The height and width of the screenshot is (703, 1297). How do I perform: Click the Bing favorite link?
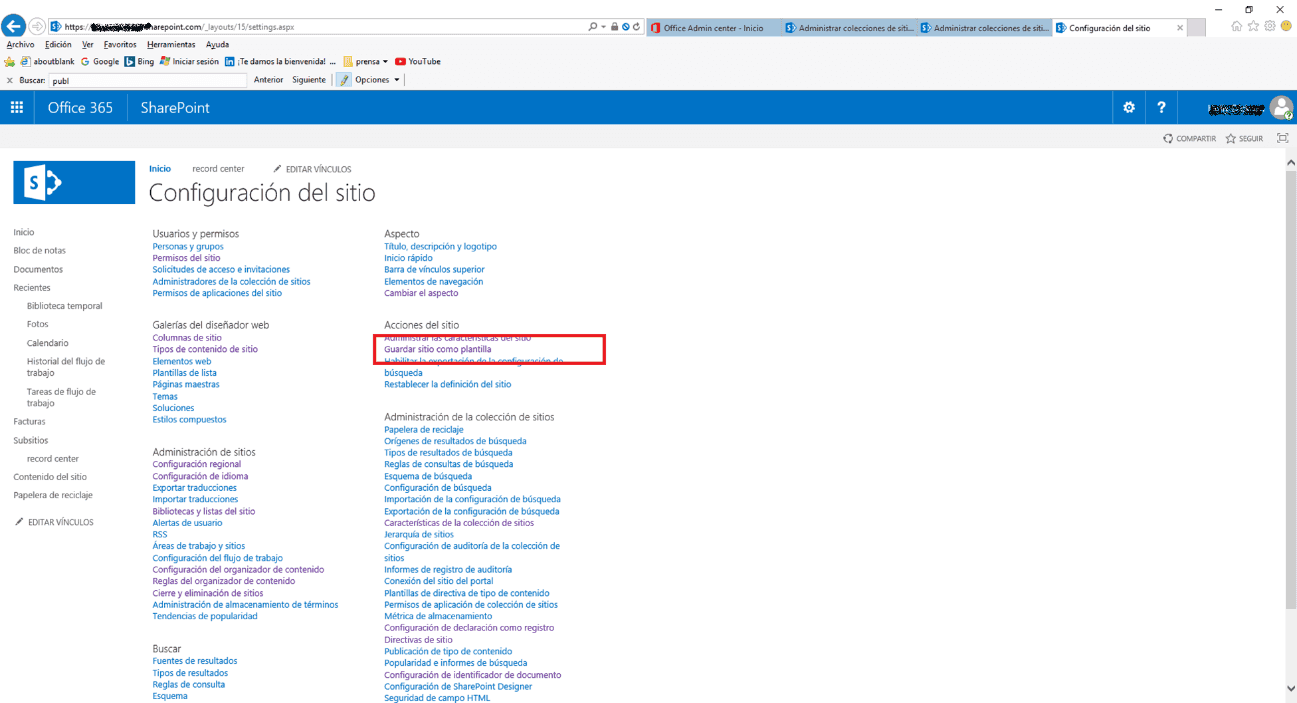coord(139,62)
